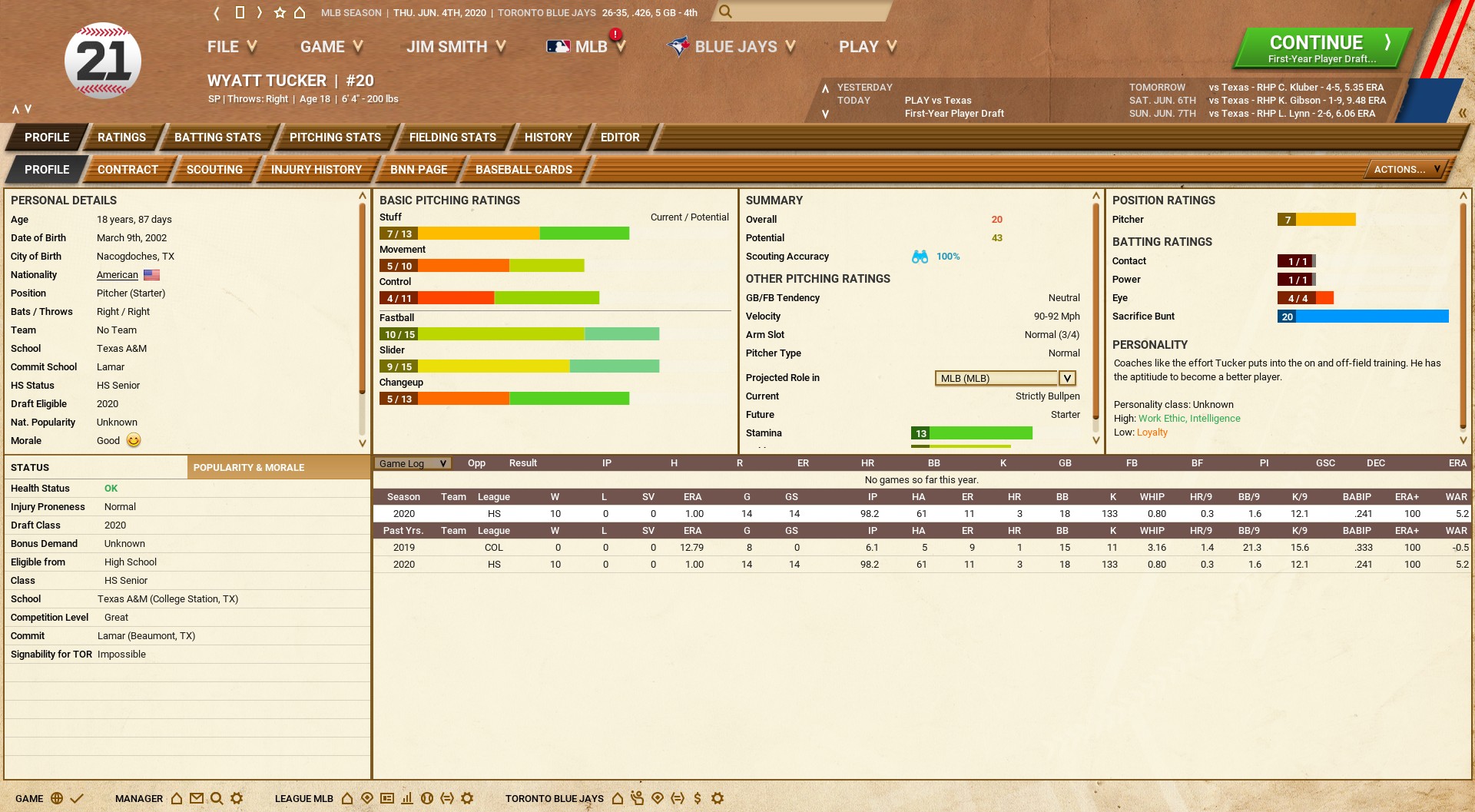The height and width of the screenshot is (812, 1475).
Task: Open the manager mail envelope icon
Action: click(197, 798)
